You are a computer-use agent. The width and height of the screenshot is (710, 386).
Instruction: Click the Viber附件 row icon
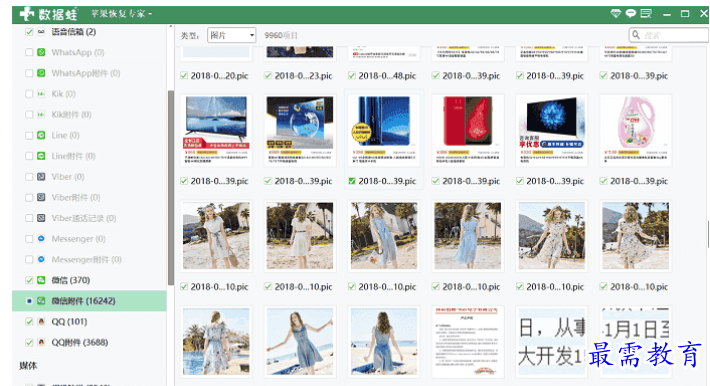point(41,198)
